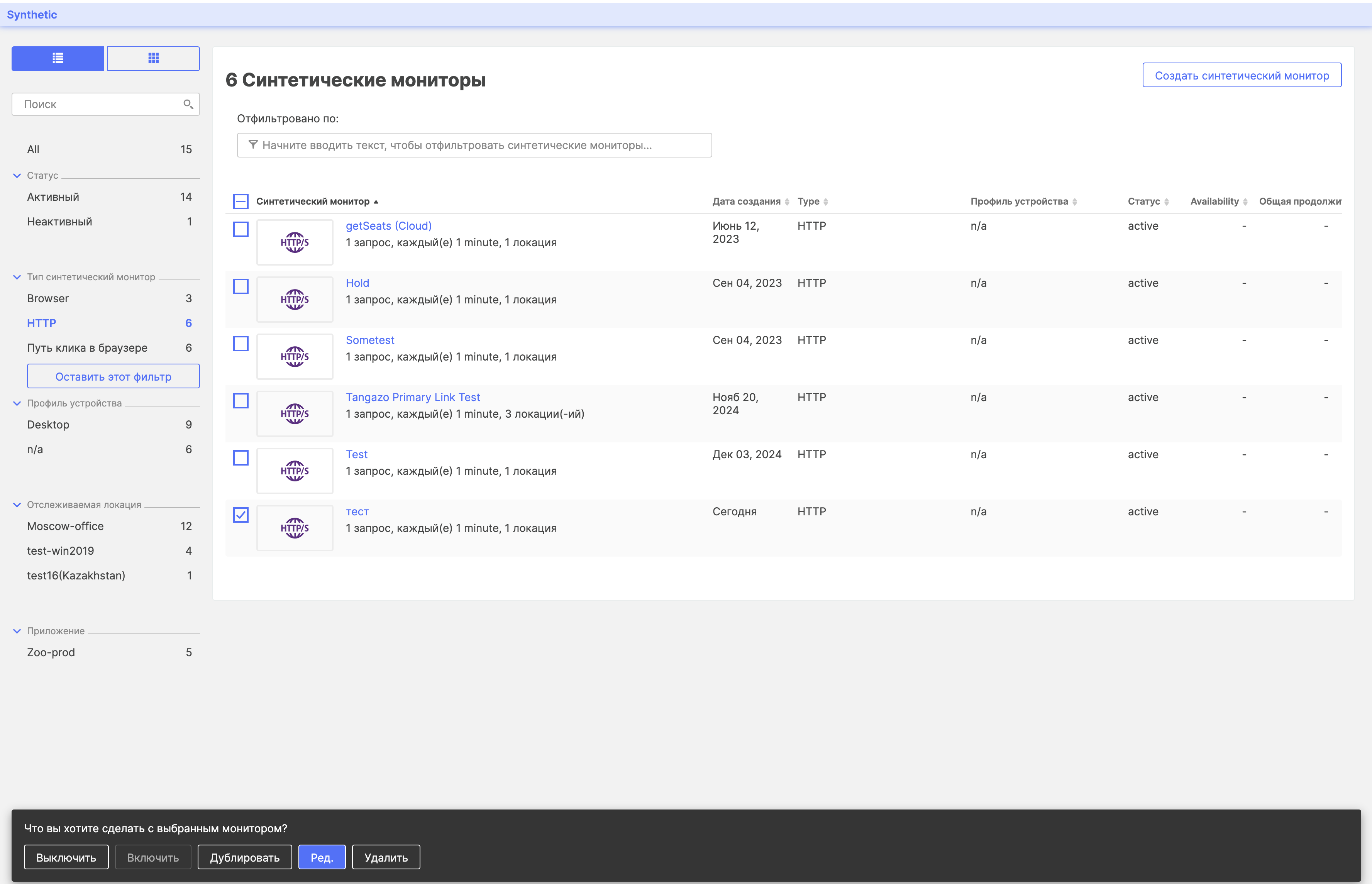This screenshot has width=1372, height=884.
Task: Click the search magnifier icon
Action: pyautogui.click(x=188, y=104)
